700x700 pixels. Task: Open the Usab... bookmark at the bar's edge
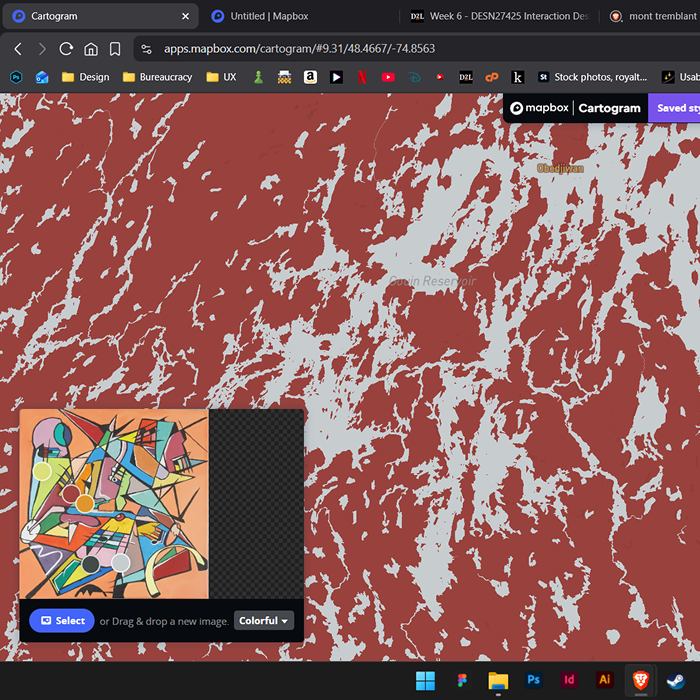point(681,77)
